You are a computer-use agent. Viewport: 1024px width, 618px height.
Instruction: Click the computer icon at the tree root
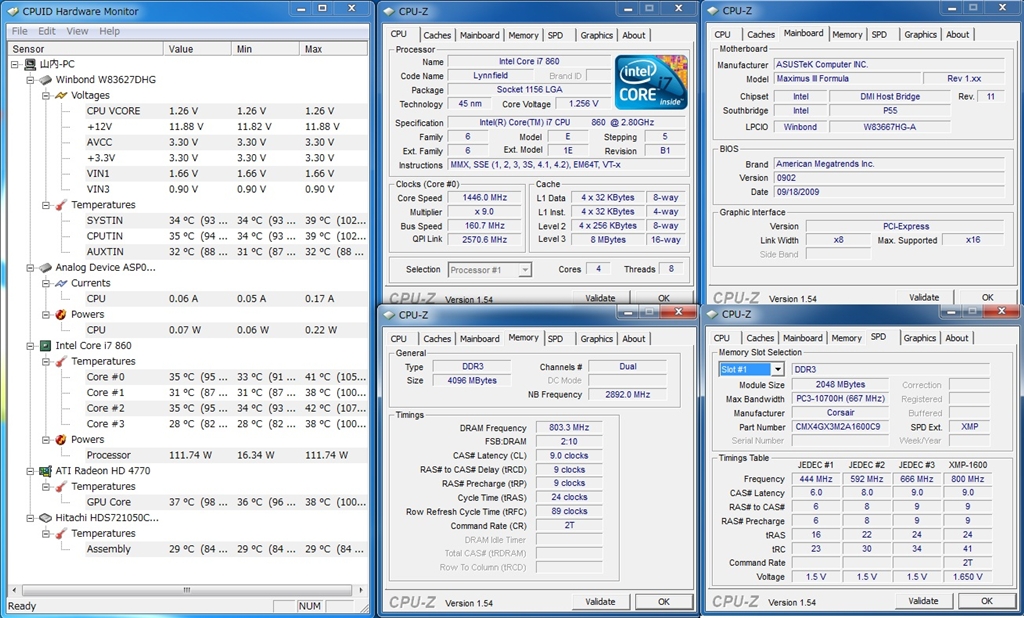[29, 64]
